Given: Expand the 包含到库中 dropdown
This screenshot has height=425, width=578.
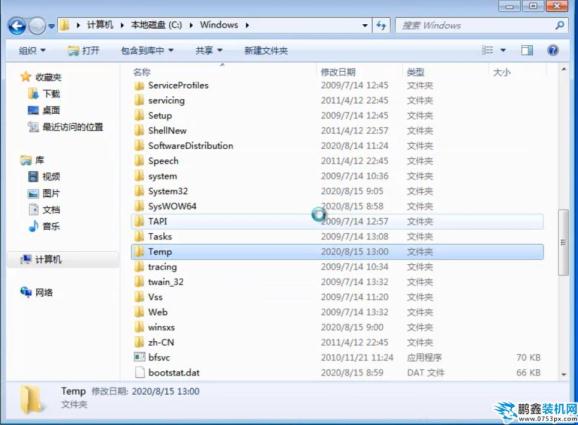Looking at the screenshot, I should 147,50.
